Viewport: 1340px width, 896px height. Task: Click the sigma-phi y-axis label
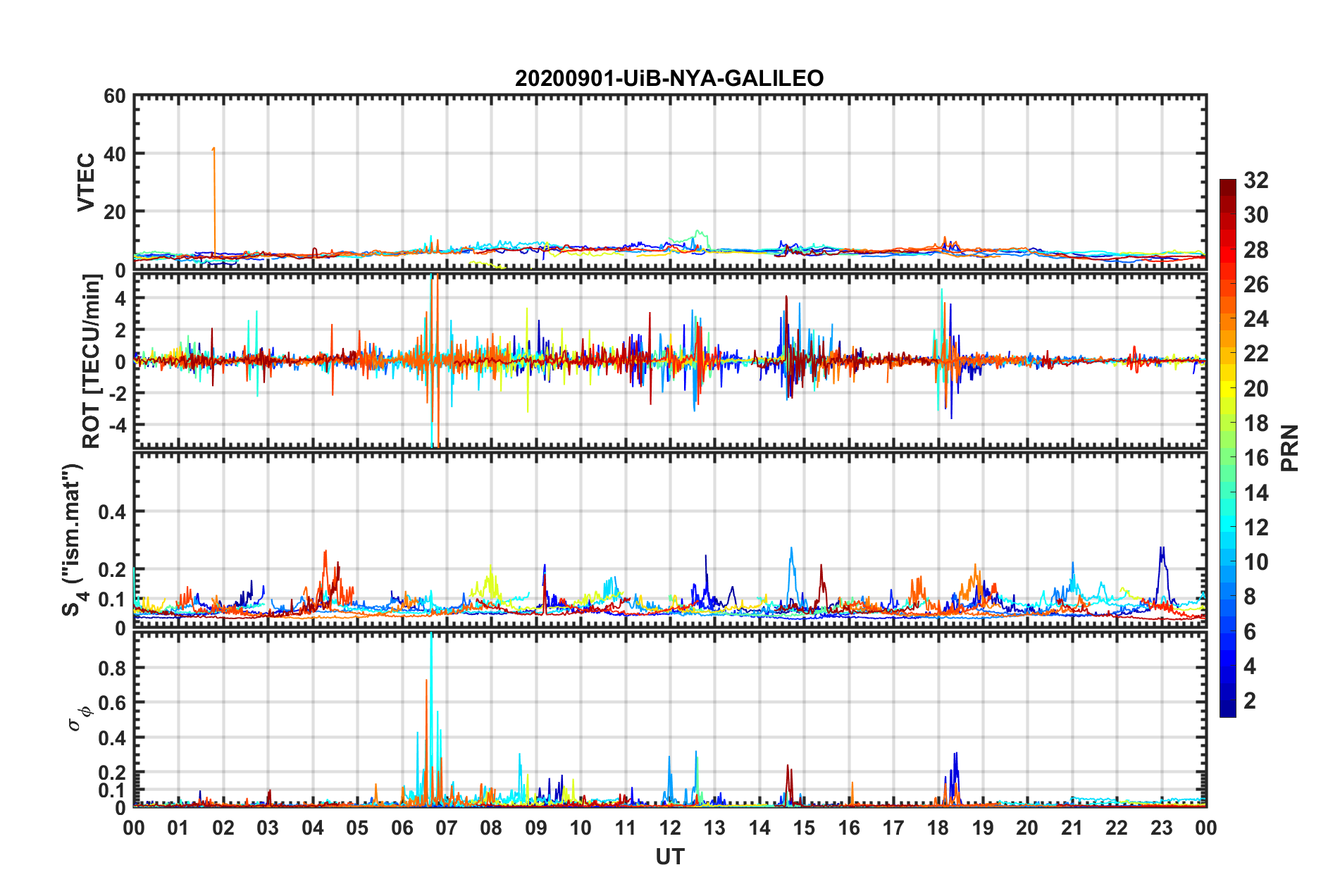(79, 718)
